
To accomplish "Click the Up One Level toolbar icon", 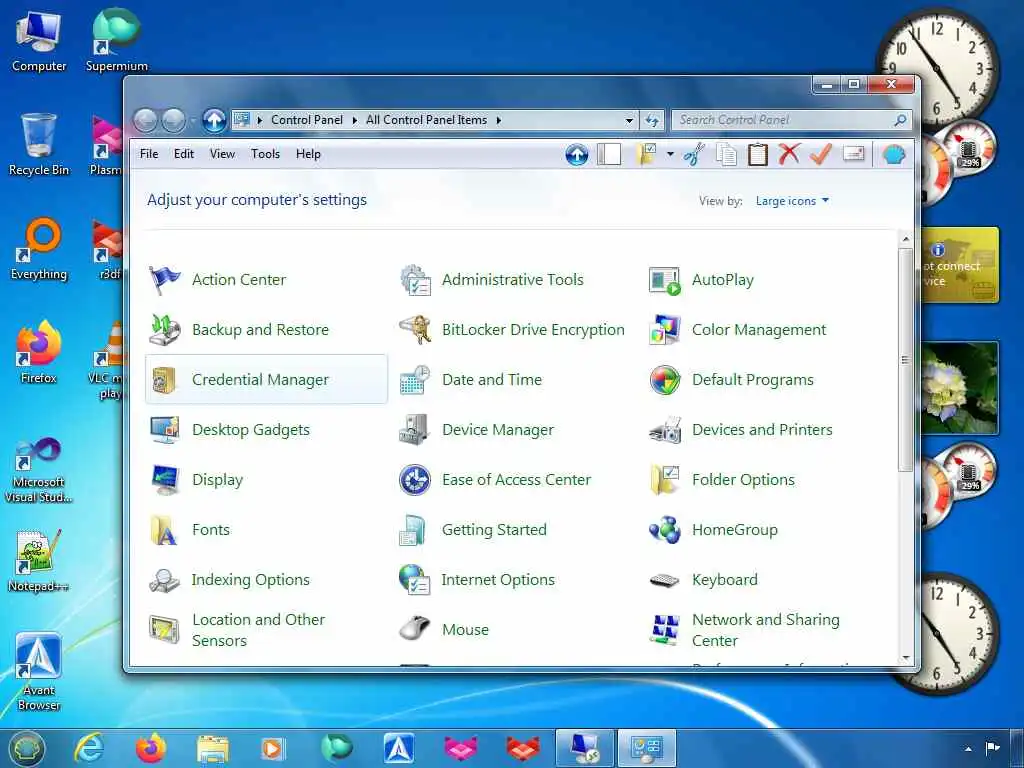I will pos(577,155).
